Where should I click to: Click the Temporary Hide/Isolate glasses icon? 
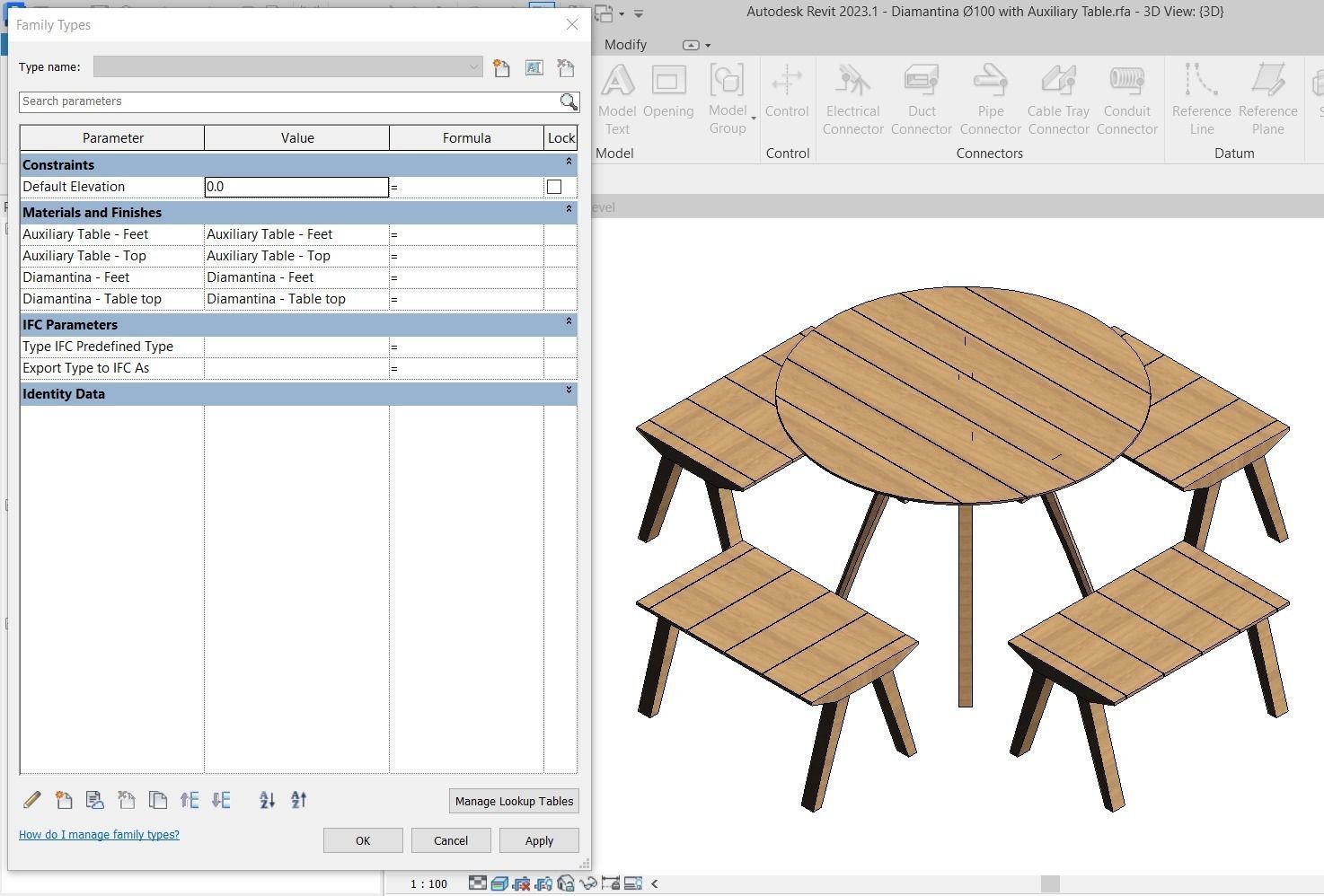[587, 883]
